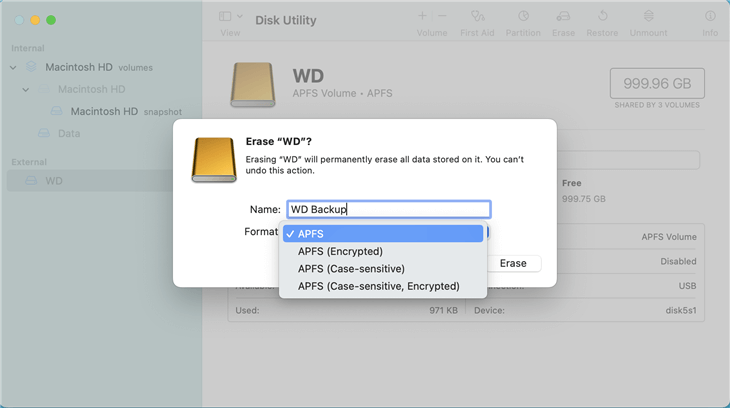The width and height of the screenshot is (730, 408).
Task: Select the Disabled owners value
Action: click(678, 261)
